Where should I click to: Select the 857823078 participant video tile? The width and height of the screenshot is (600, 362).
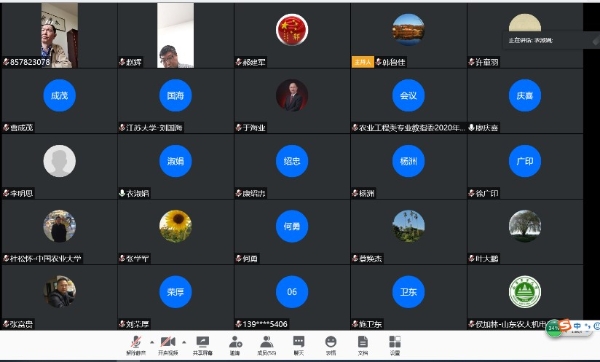coord(59,36)
